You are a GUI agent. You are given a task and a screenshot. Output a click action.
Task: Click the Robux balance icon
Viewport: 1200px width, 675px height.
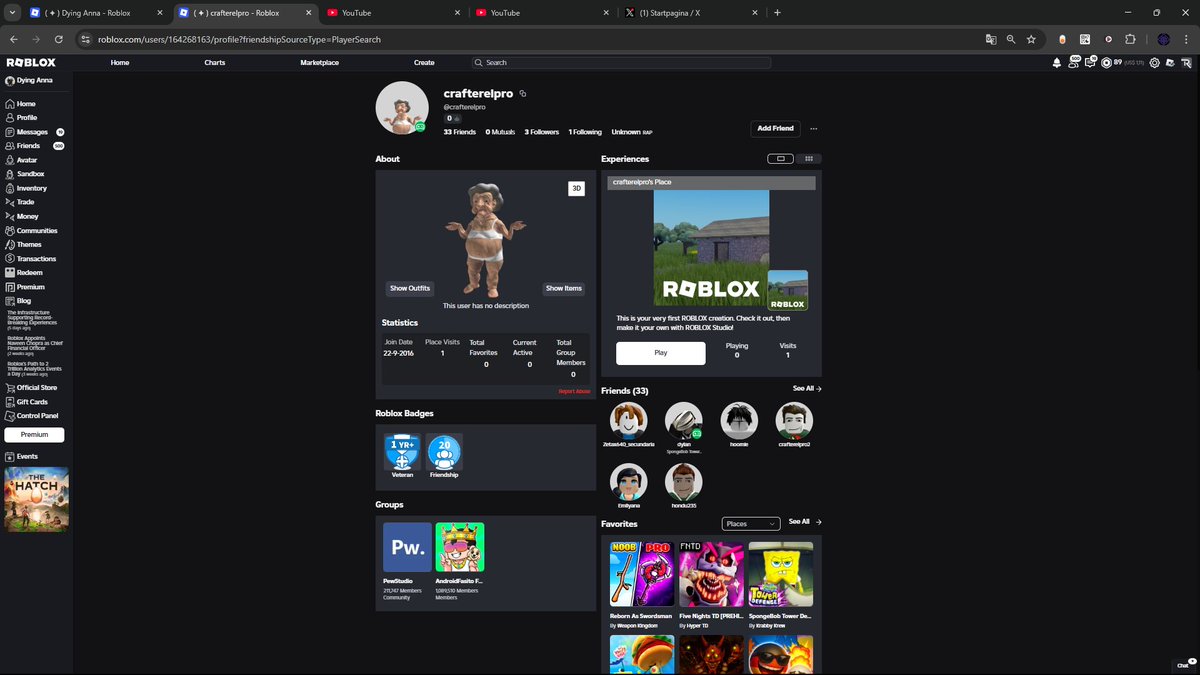(x=1107, y=62)
